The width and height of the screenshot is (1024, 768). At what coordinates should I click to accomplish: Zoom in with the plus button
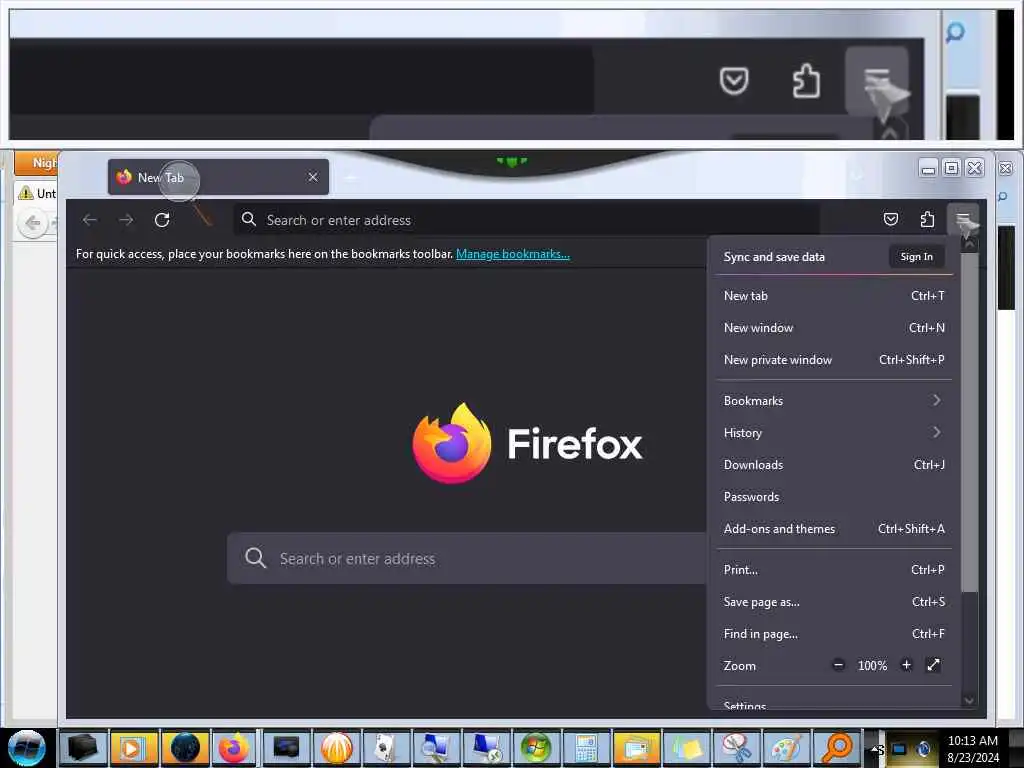coord(906,665)
